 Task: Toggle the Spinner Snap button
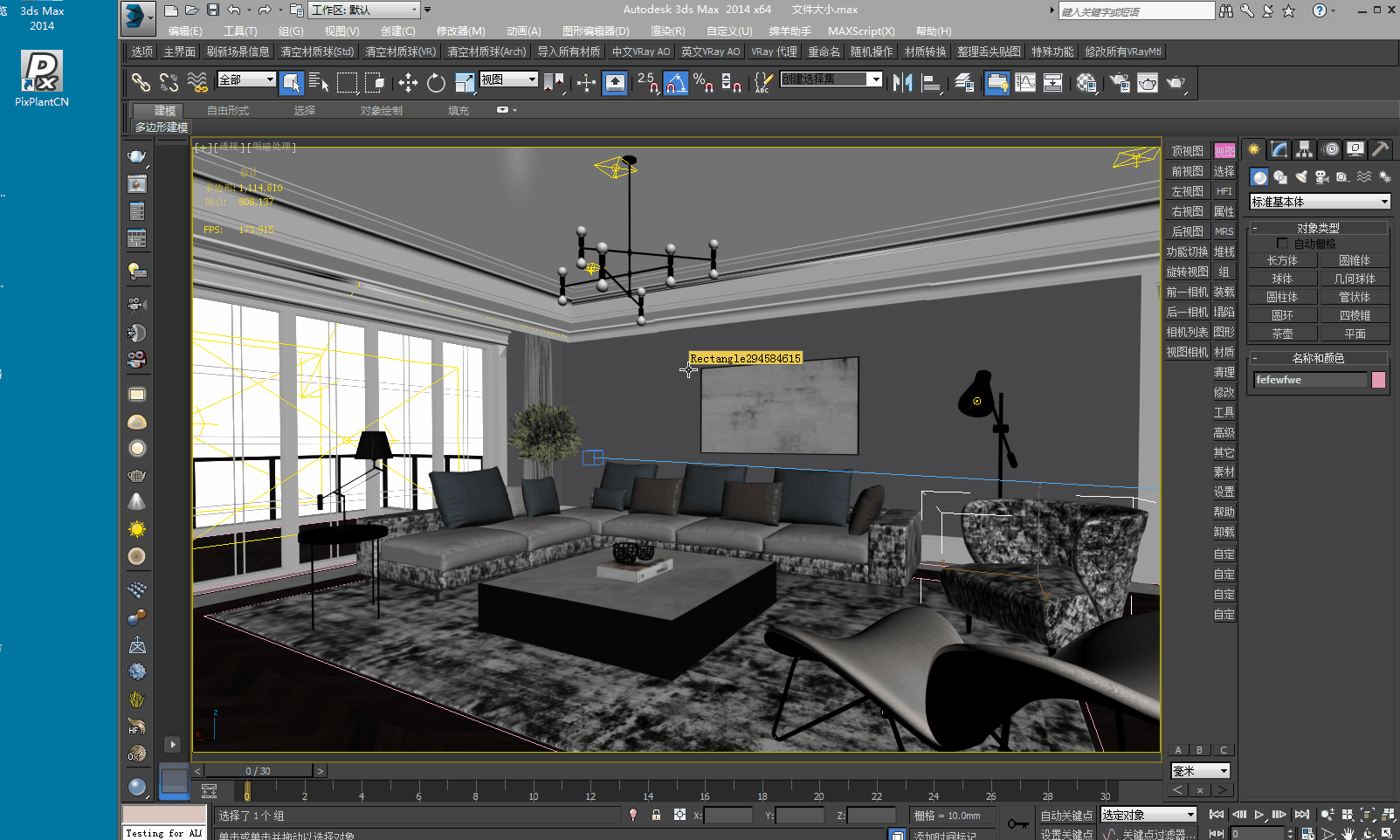click(731, 82)
